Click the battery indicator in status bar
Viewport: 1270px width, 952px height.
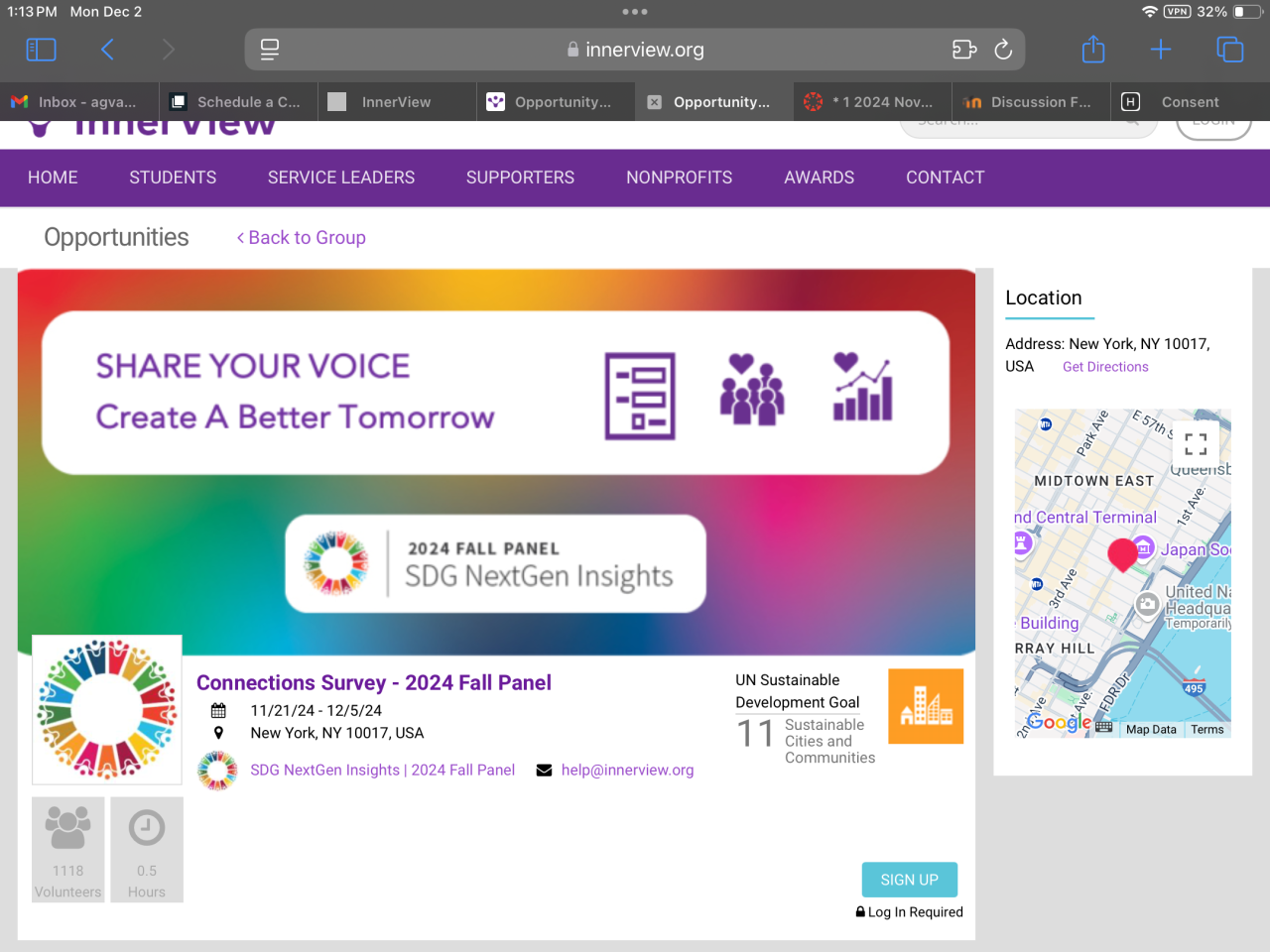1245,12
